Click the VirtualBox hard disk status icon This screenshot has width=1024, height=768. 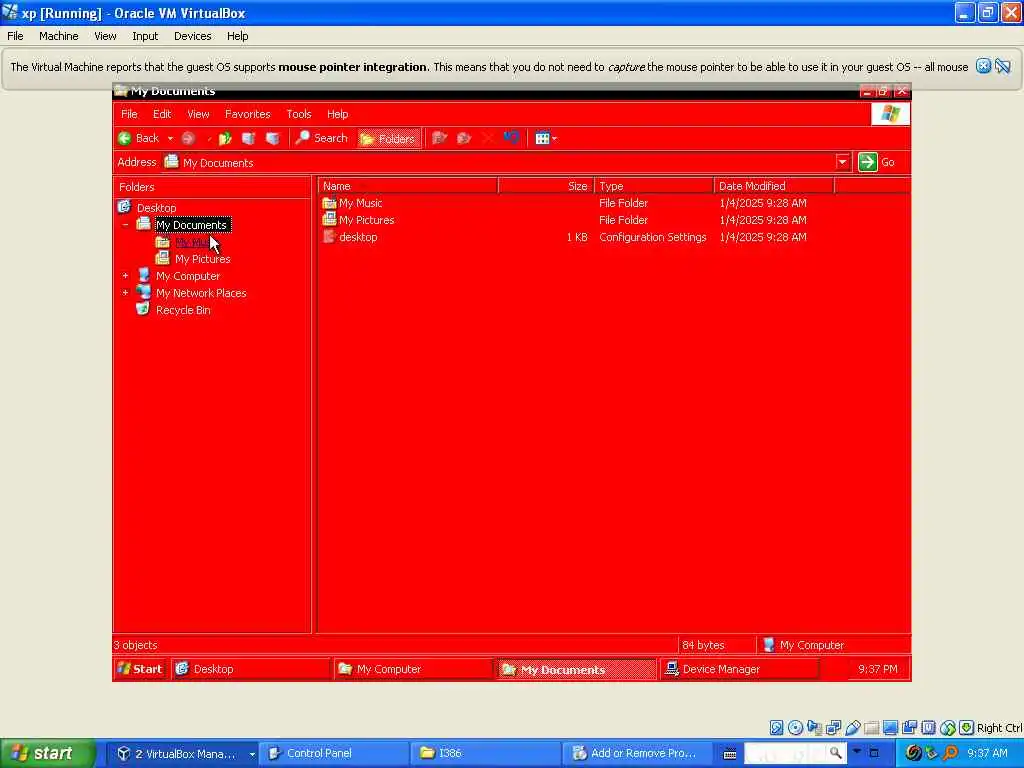tap(776, 728)
